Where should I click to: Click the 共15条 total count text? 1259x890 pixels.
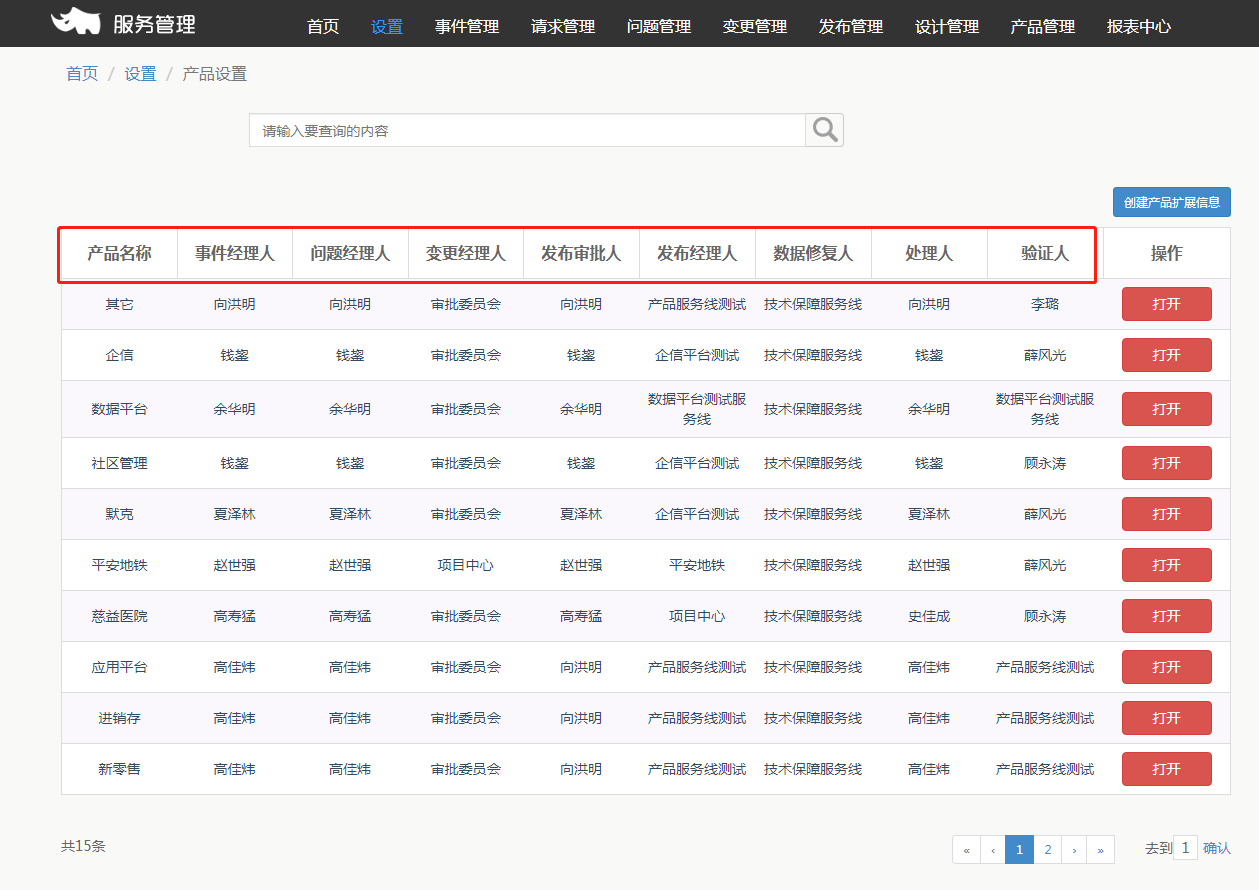point(83,846)
